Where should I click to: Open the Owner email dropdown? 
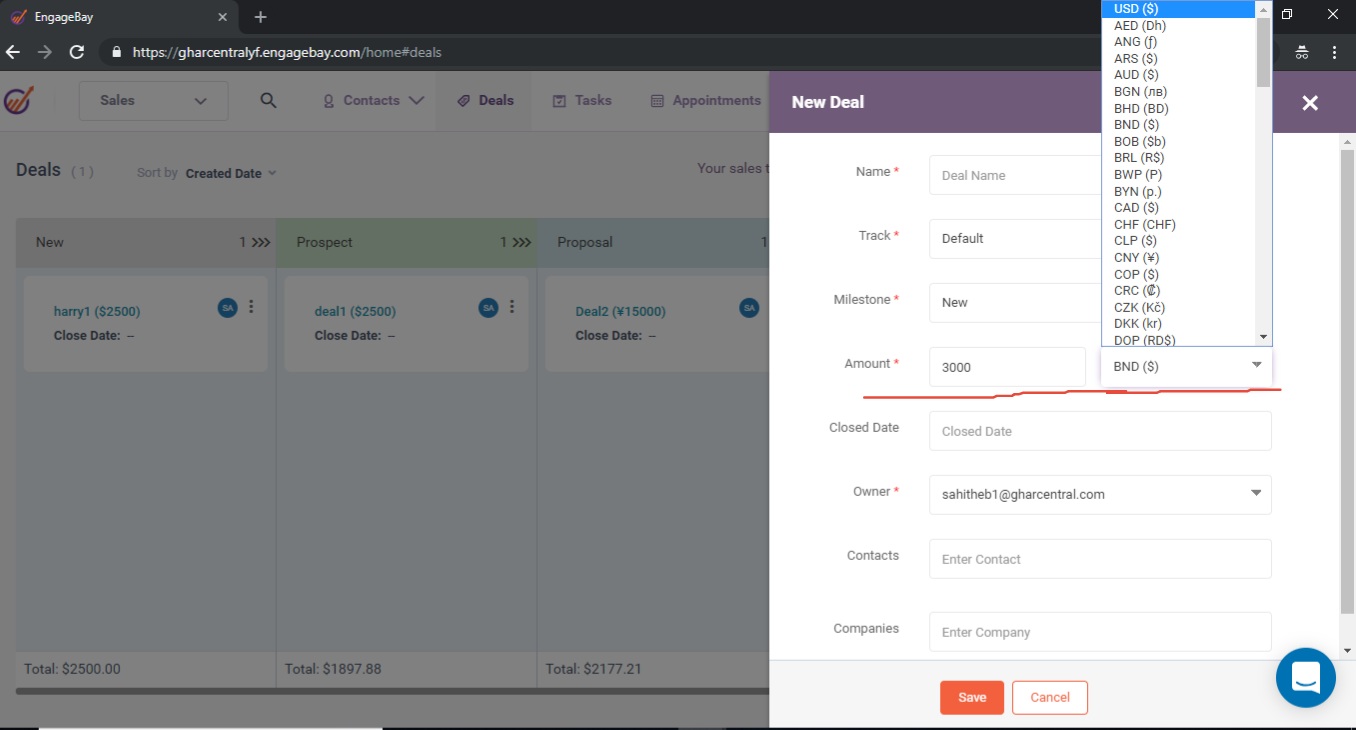click(x=1100, y=494)
